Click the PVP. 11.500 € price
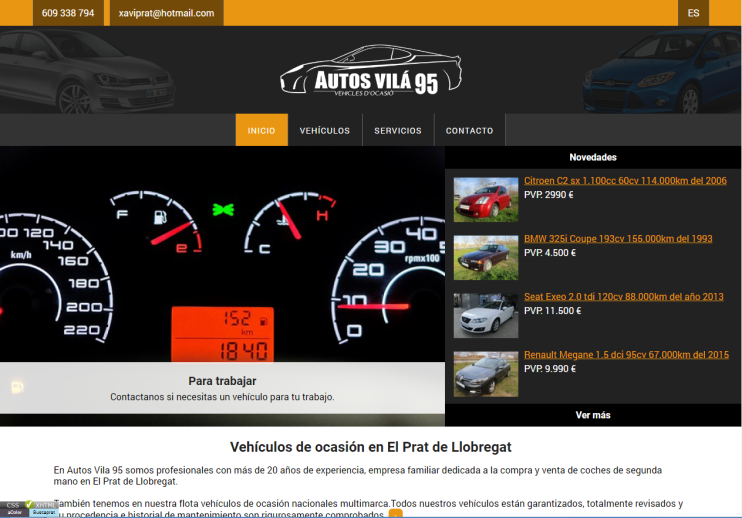Viewport: 742px width, 518px height. [552, 311]
